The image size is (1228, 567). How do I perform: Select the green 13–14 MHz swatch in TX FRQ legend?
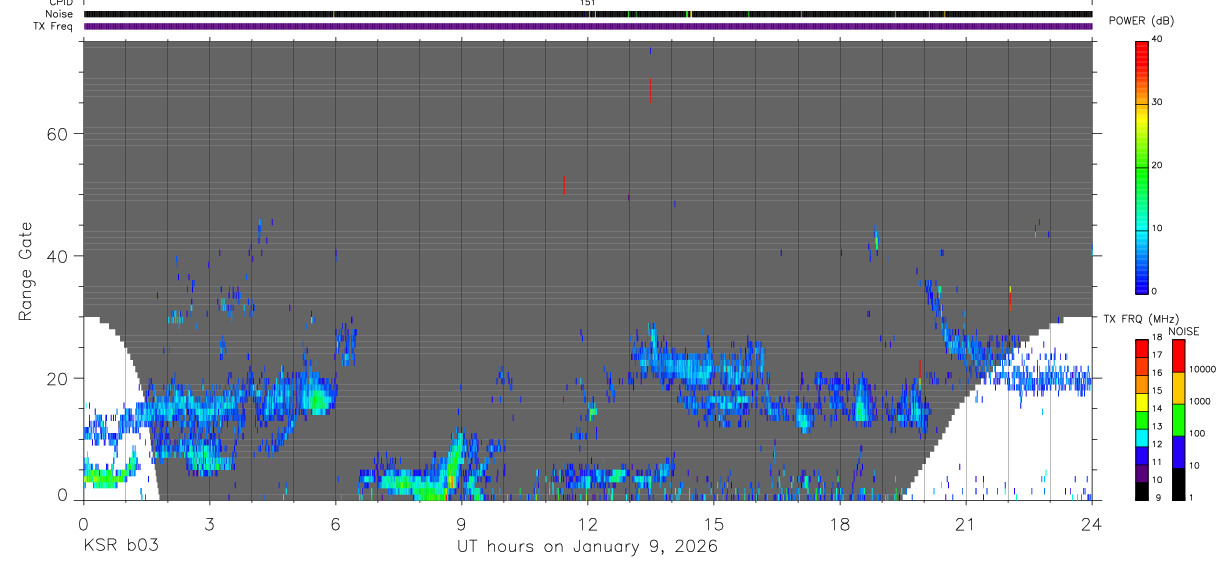click(x=1141, y=420)
